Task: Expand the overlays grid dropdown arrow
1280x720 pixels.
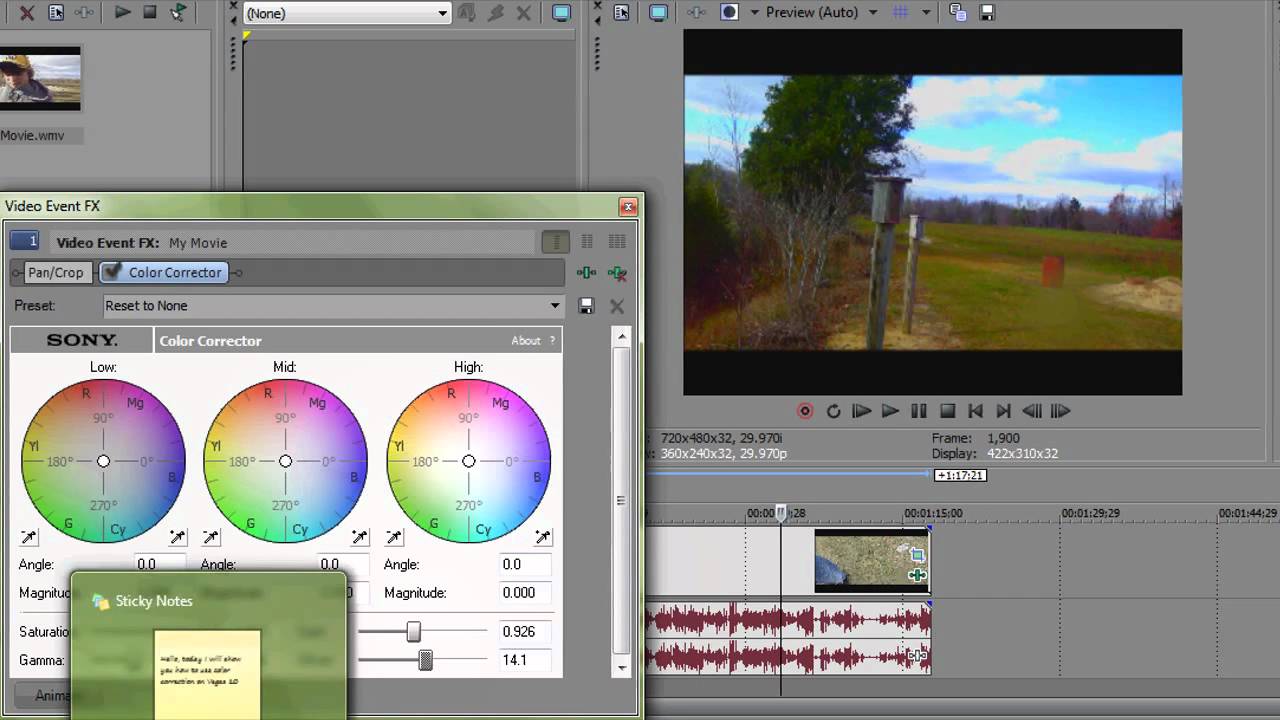Action: pos(925,13)
